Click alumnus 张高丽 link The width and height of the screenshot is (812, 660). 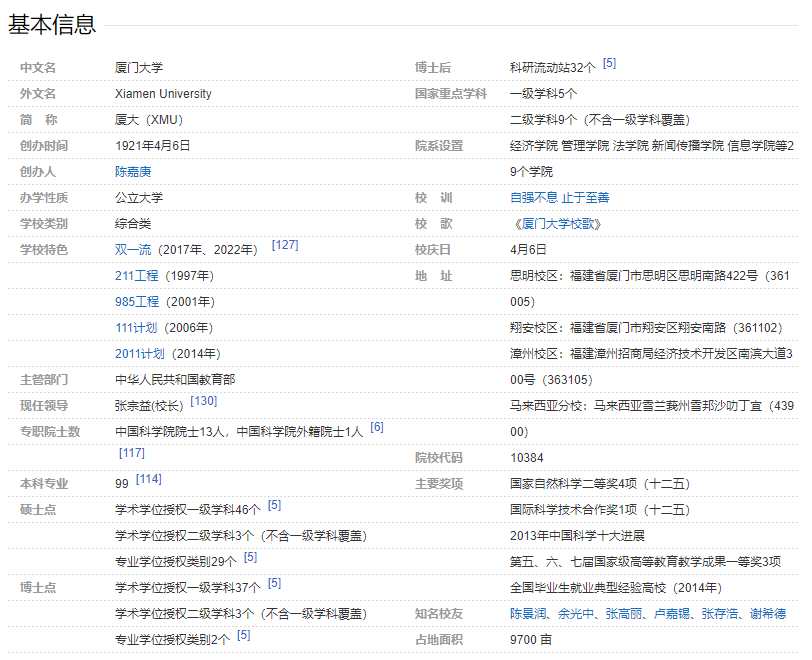(625, 614)
